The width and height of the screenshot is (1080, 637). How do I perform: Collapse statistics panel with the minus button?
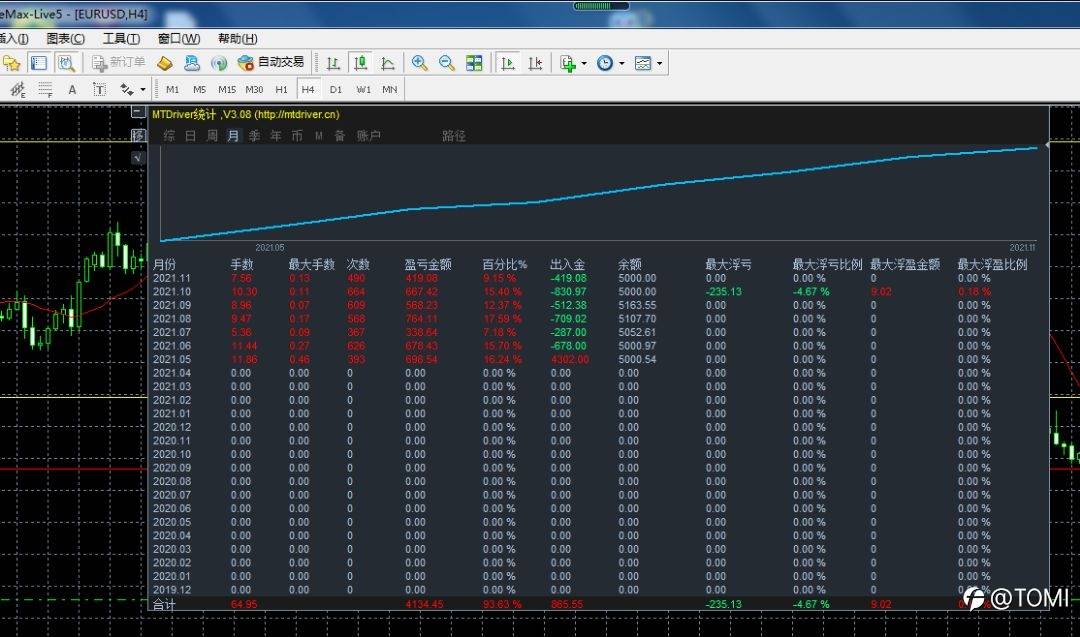pyautogui.click(x=138, y=112)
